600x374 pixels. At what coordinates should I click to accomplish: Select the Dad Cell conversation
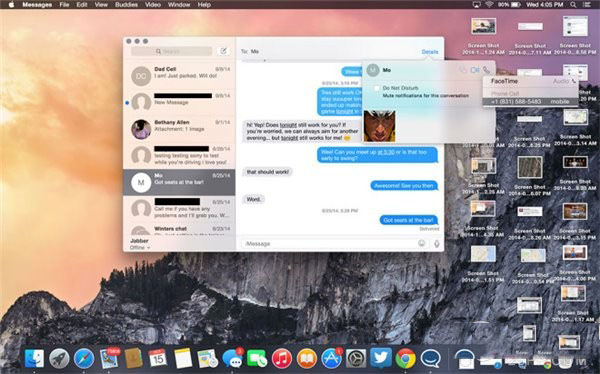click(179, 76)
